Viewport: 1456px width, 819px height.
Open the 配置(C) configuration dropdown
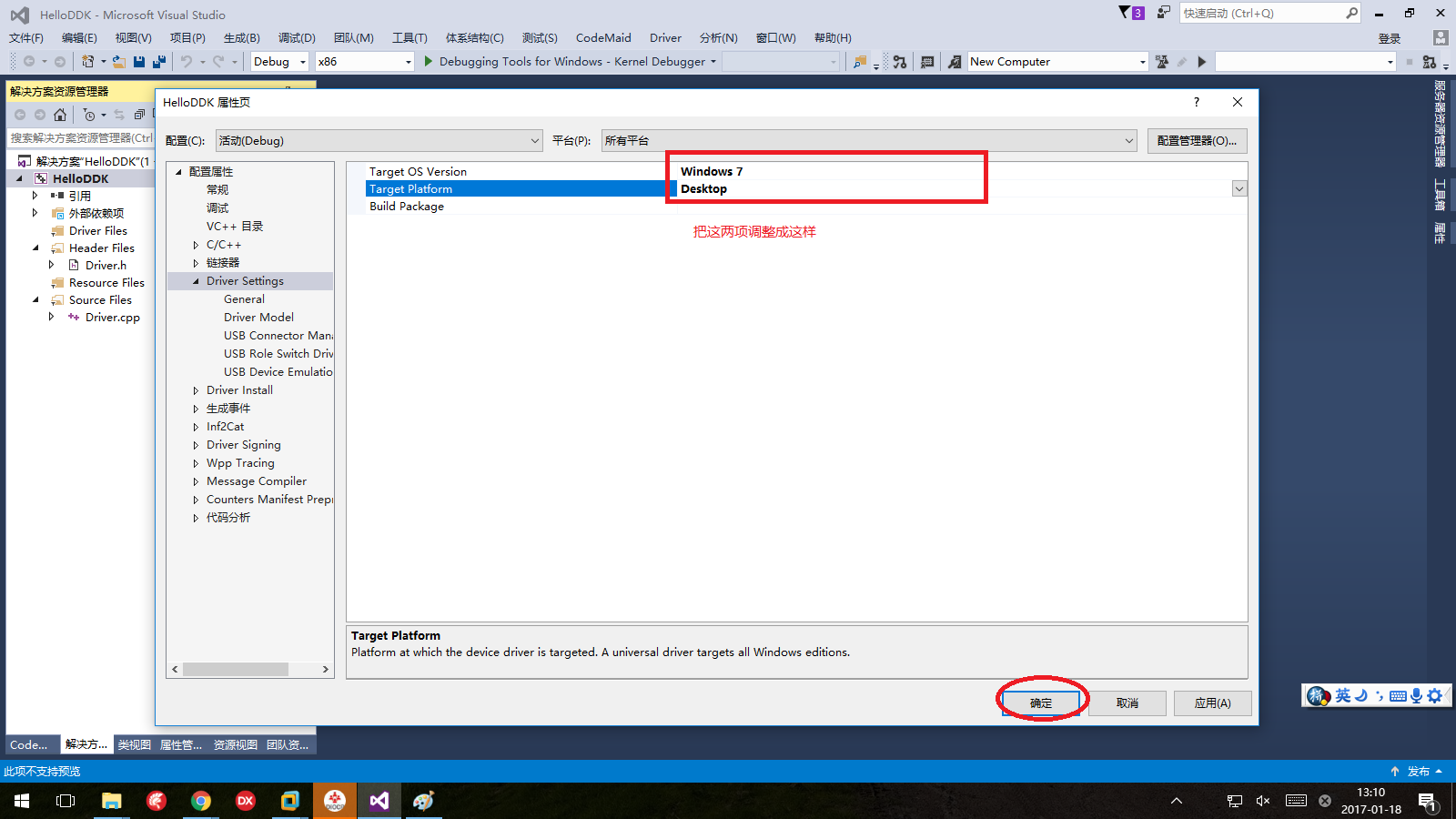click(379, 141)
